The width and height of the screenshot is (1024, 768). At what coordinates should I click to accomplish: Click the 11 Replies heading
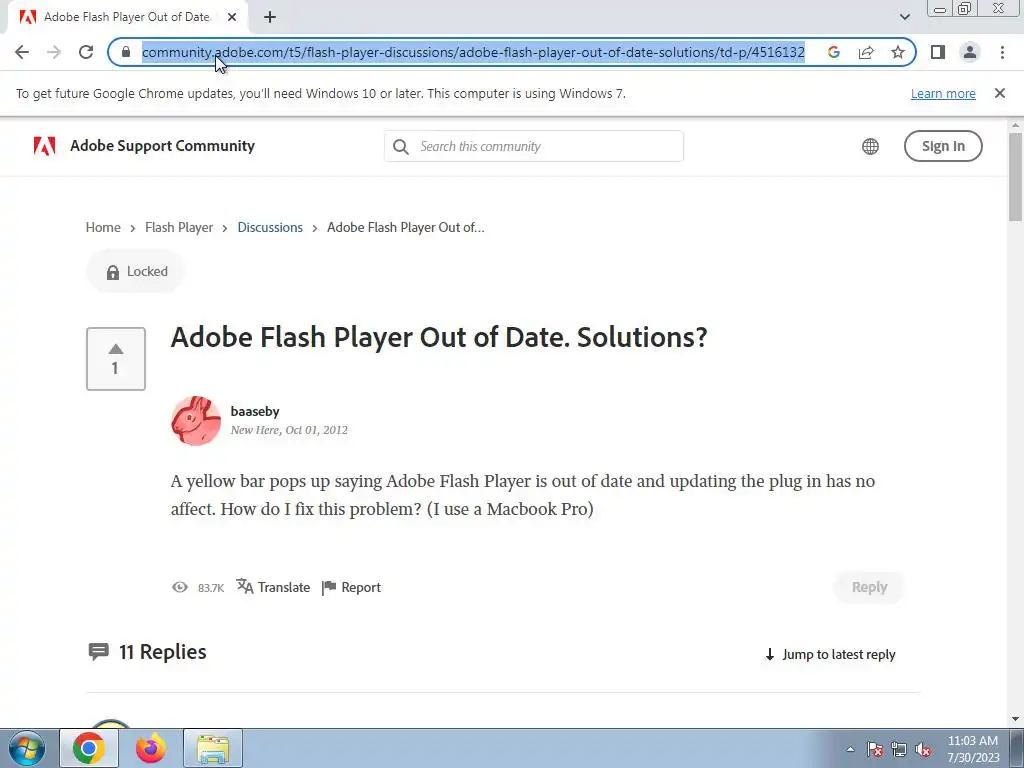click(162, 652)
